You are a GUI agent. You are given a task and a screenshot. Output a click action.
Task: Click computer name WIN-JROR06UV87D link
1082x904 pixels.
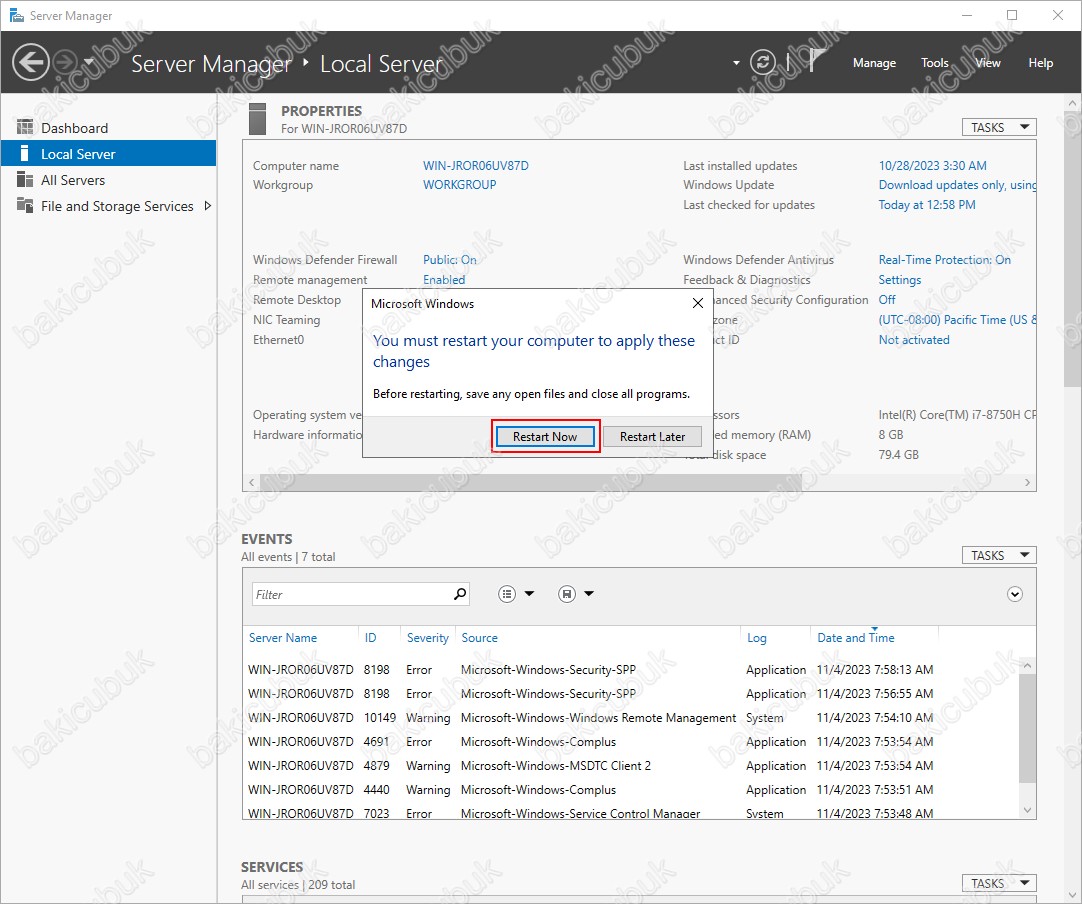(475, 166)
